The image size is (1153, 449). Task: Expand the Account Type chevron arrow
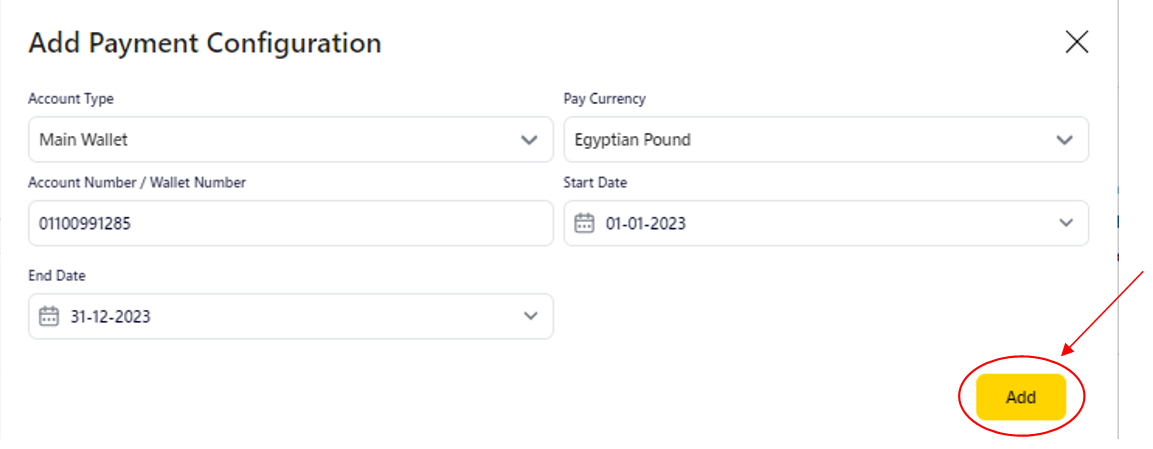[530, 140]
